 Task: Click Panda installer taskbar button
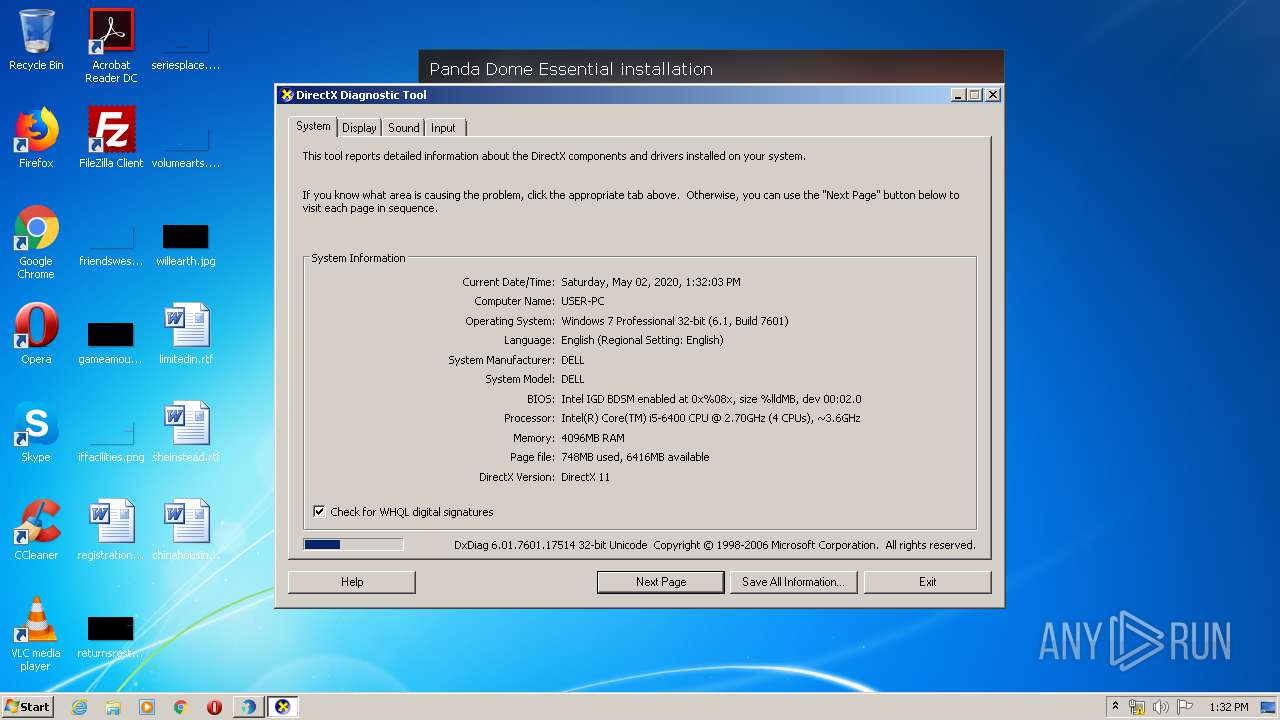pos(248,707)
